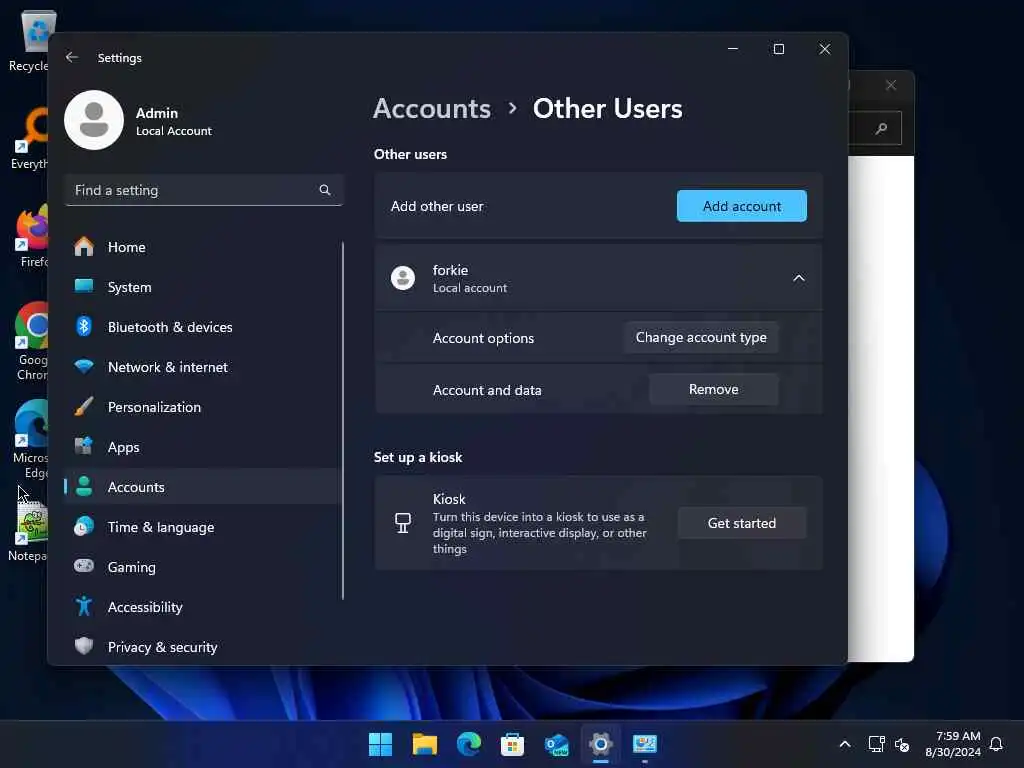This screenshot has width=1024, height=768.
Task: Open Home in the Settings sidebar
Action: pos(202,247)
